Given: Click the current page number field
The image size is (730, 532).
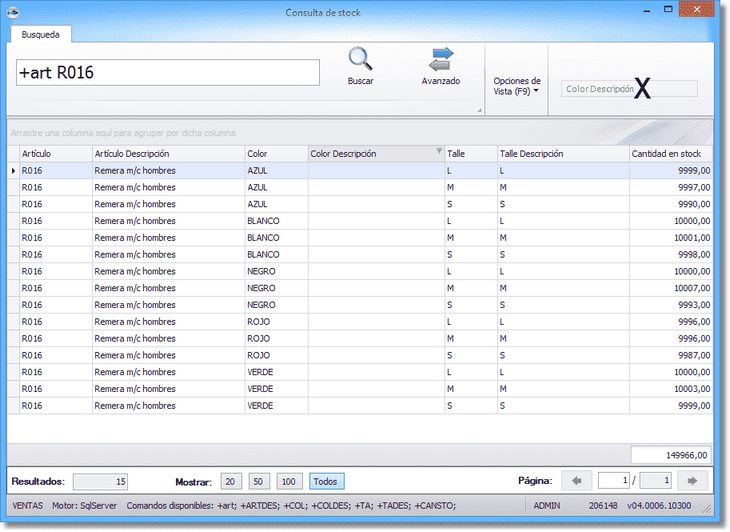Looking at the screenshot, I should click(x=612, y=481).
